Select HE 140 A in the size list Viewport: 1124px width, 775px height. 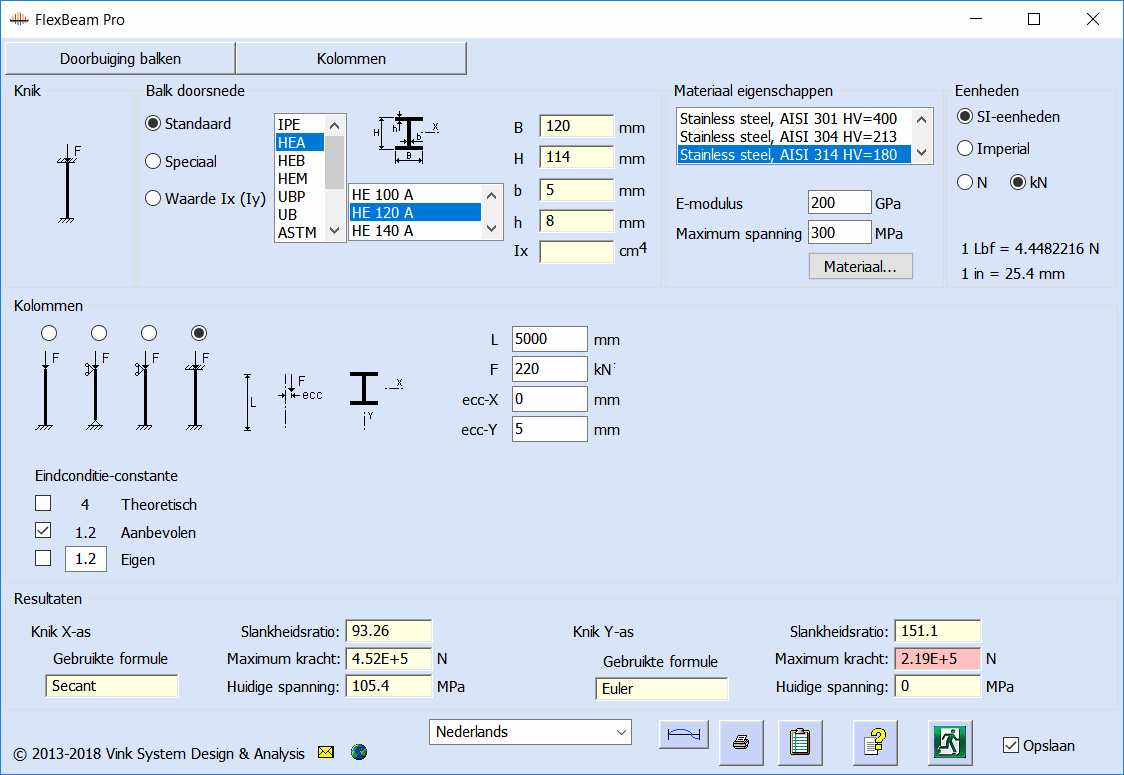coord(415,231)
